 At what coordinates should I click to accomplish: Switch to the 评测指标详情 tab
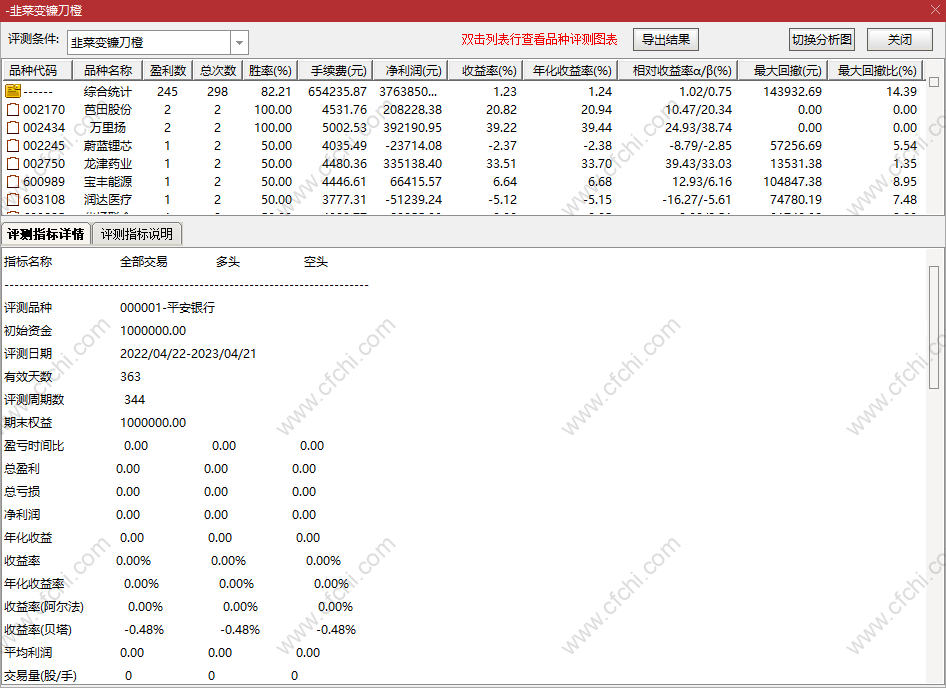(46, 234)
